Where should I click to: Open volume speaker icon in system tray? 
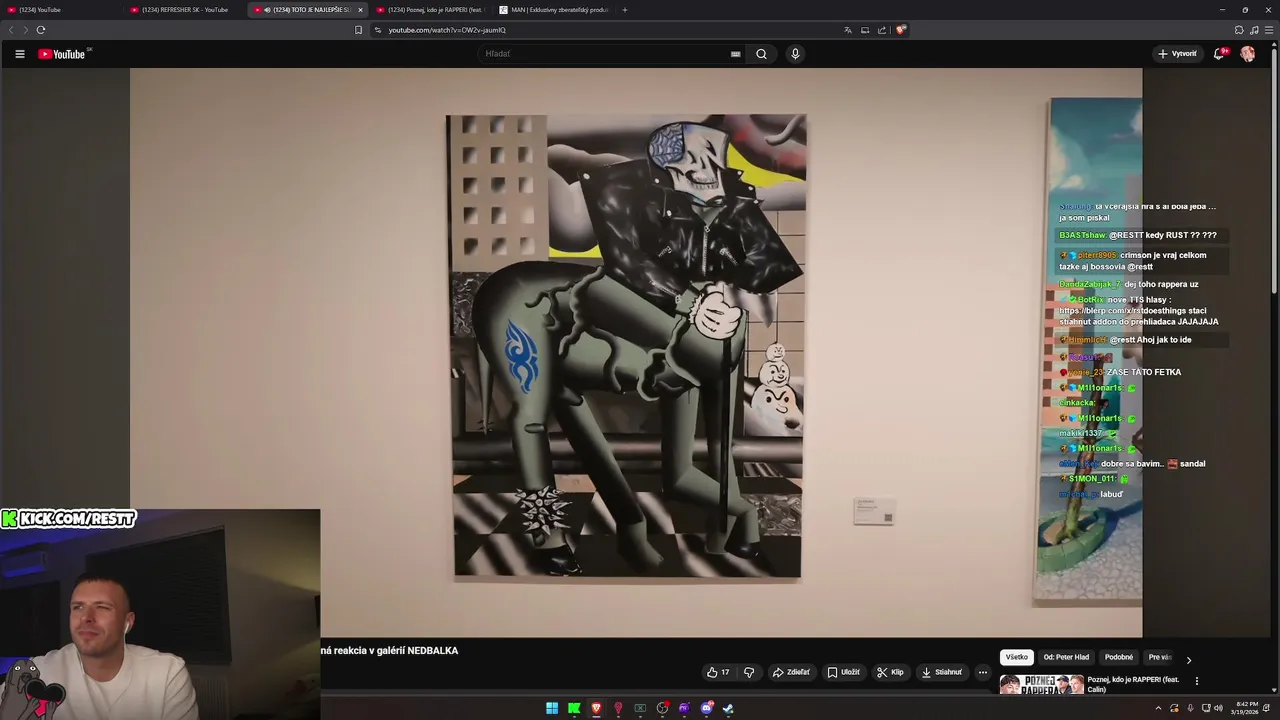click(x=1219, y=708)
